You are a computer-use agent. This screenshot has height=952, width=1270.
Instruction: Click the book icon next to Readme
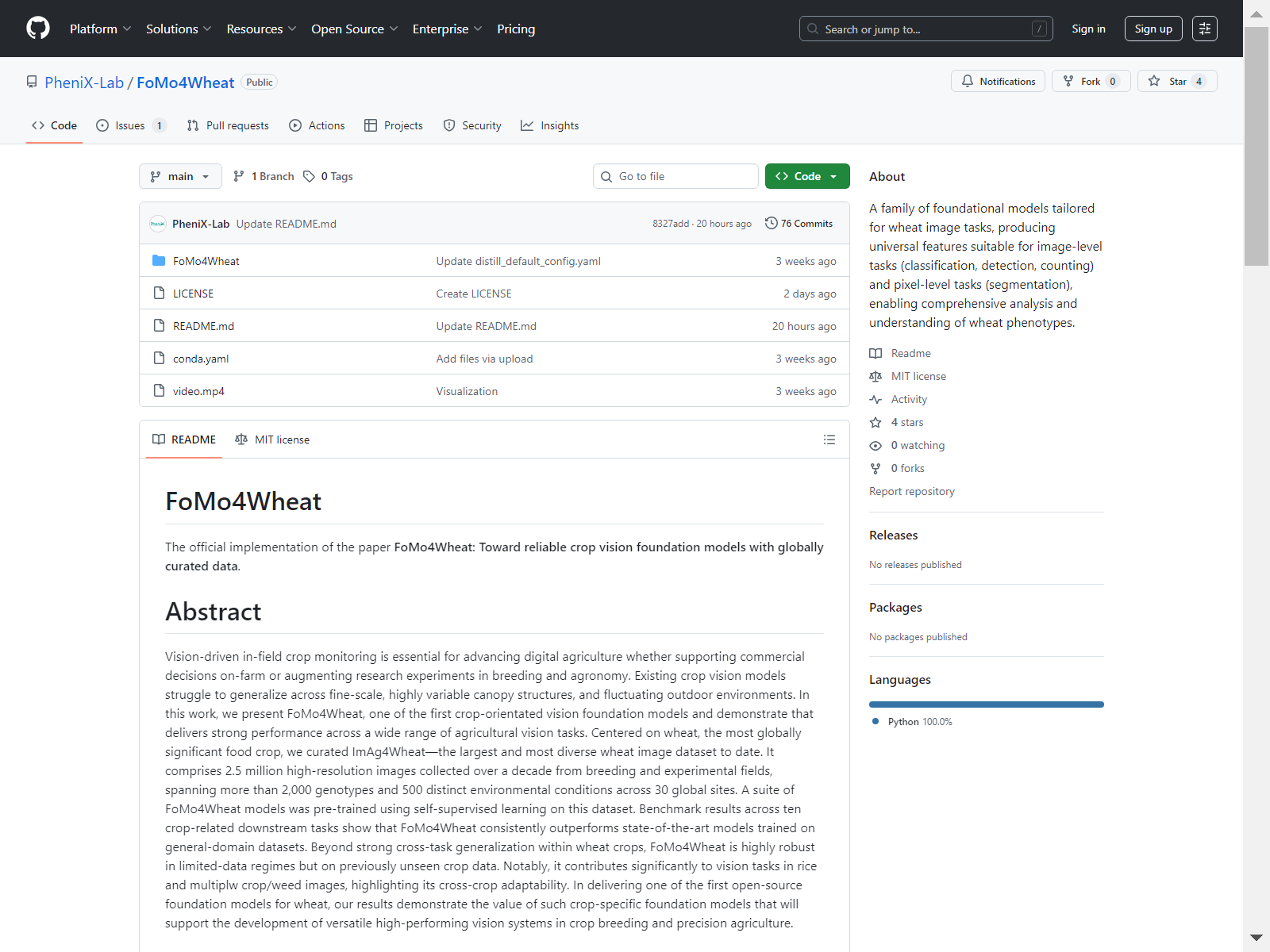coord(876,353)
